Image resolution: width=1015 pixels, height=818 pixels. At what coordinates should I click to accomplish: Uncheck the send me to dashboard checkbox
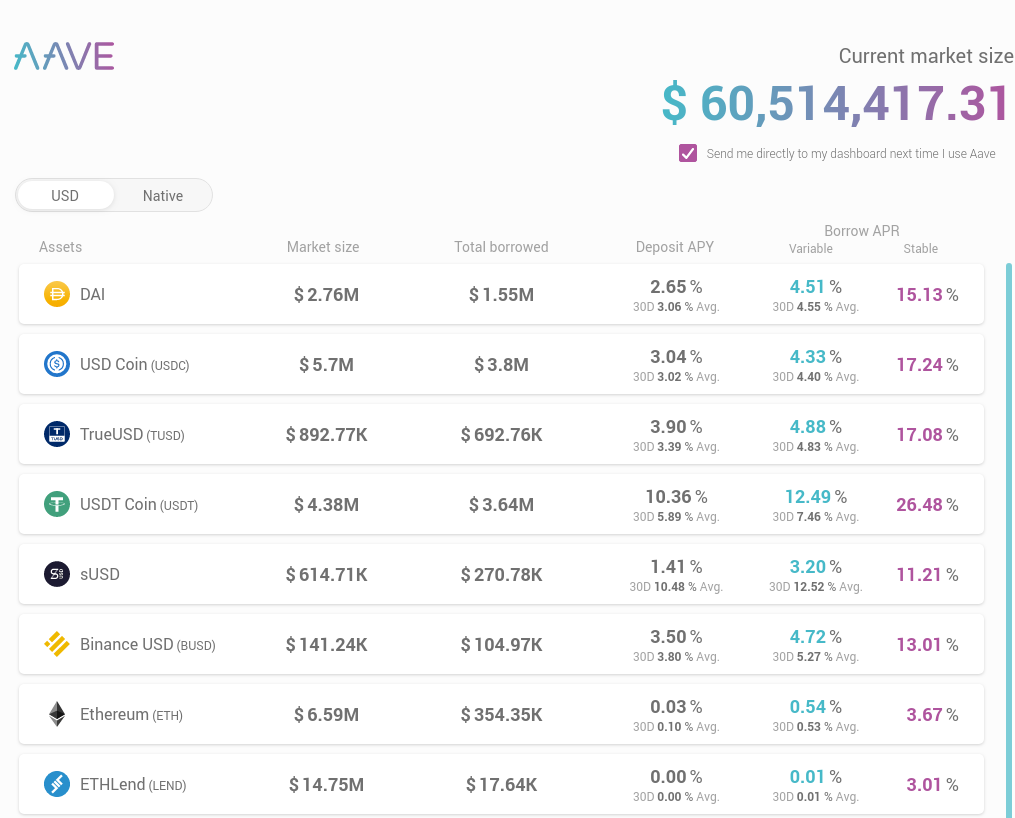click(688, 153)
